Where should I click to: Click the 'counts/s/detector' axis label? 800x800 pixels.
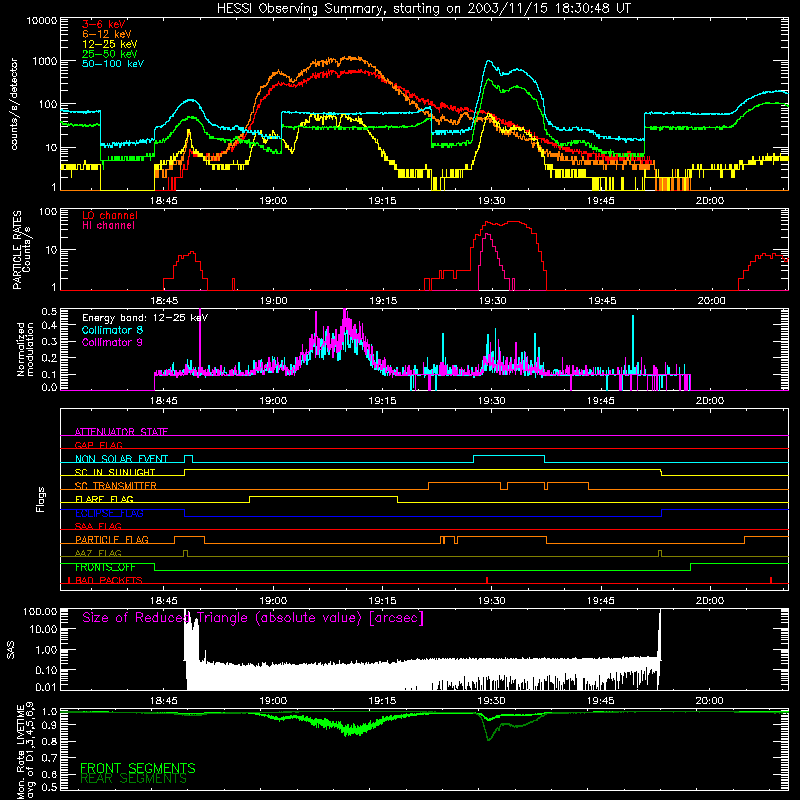[14, 104]
